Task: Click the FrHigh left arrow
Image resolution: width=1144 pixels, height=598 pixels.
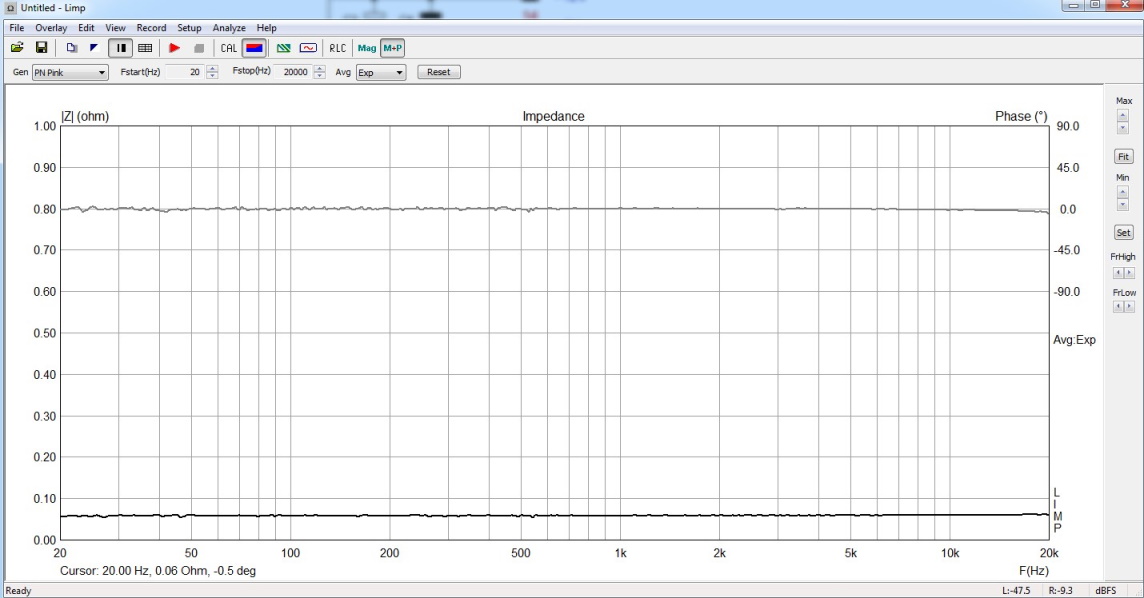Action: 1118,273
